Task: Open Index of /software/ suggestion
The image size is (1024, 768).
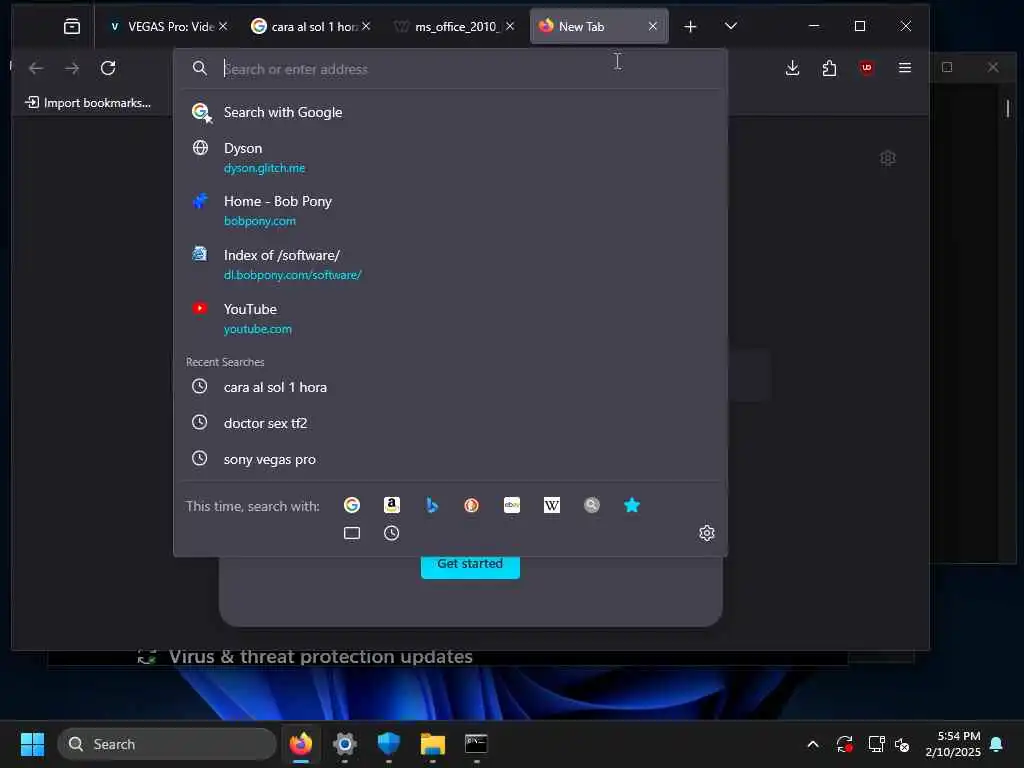Action: tap(451, 264)
